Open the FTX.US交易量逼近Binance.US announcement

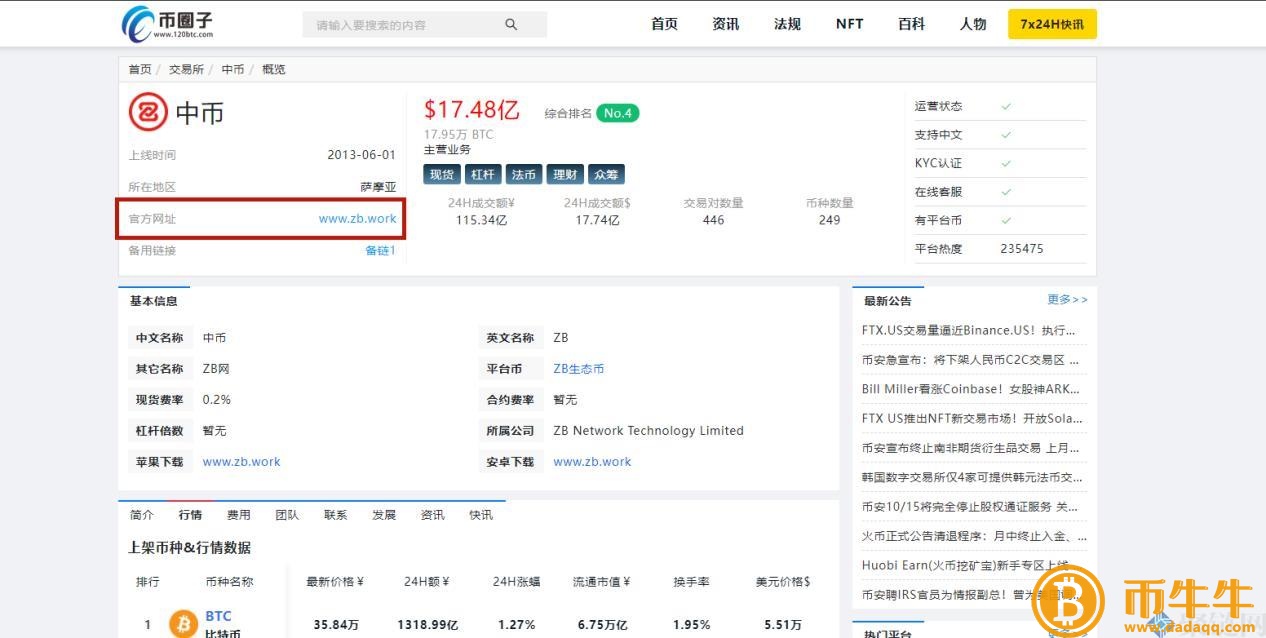pyautogui.click(x=971, y=330)
